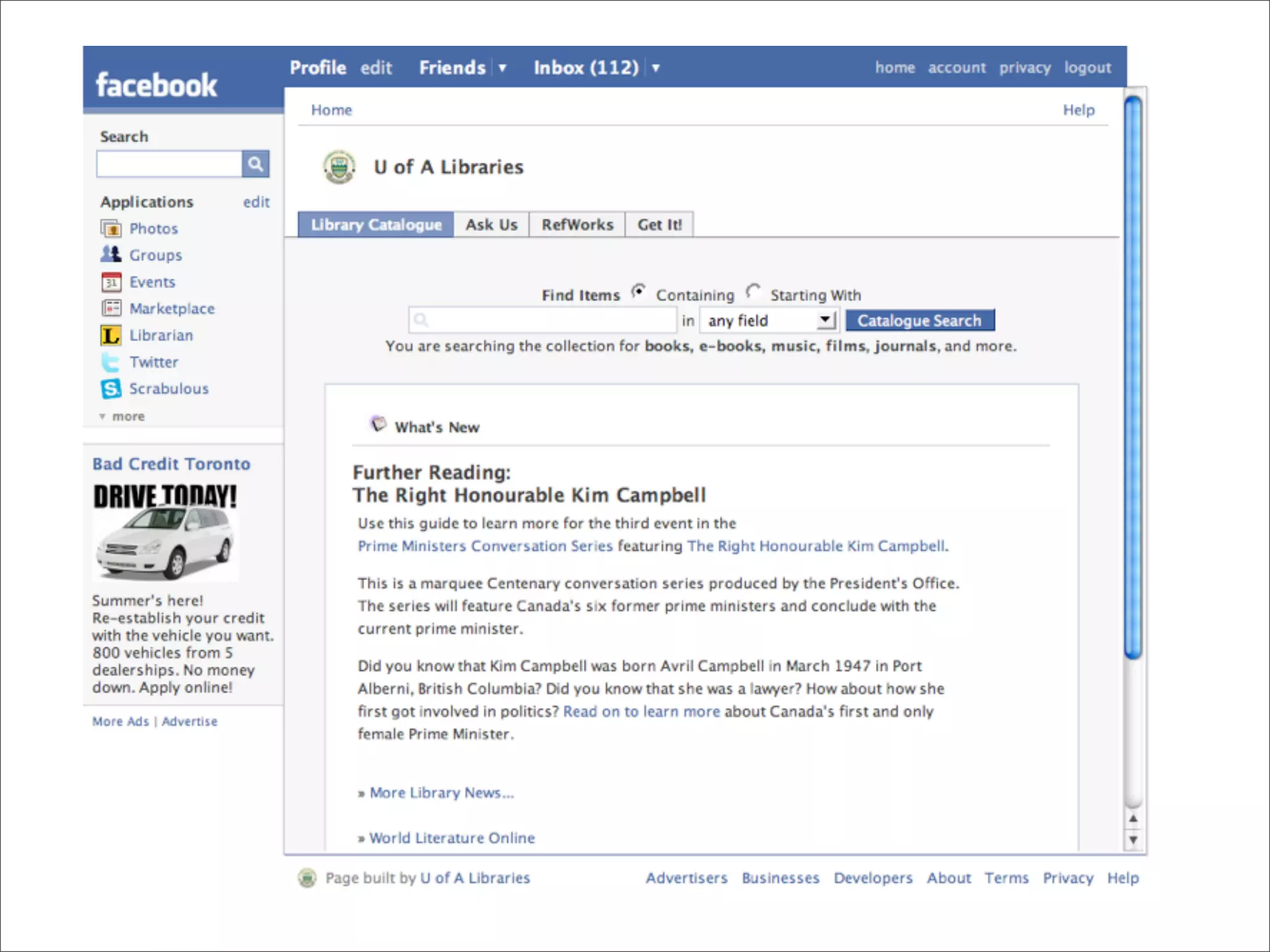Click the Developers footer link

point(873,878)
